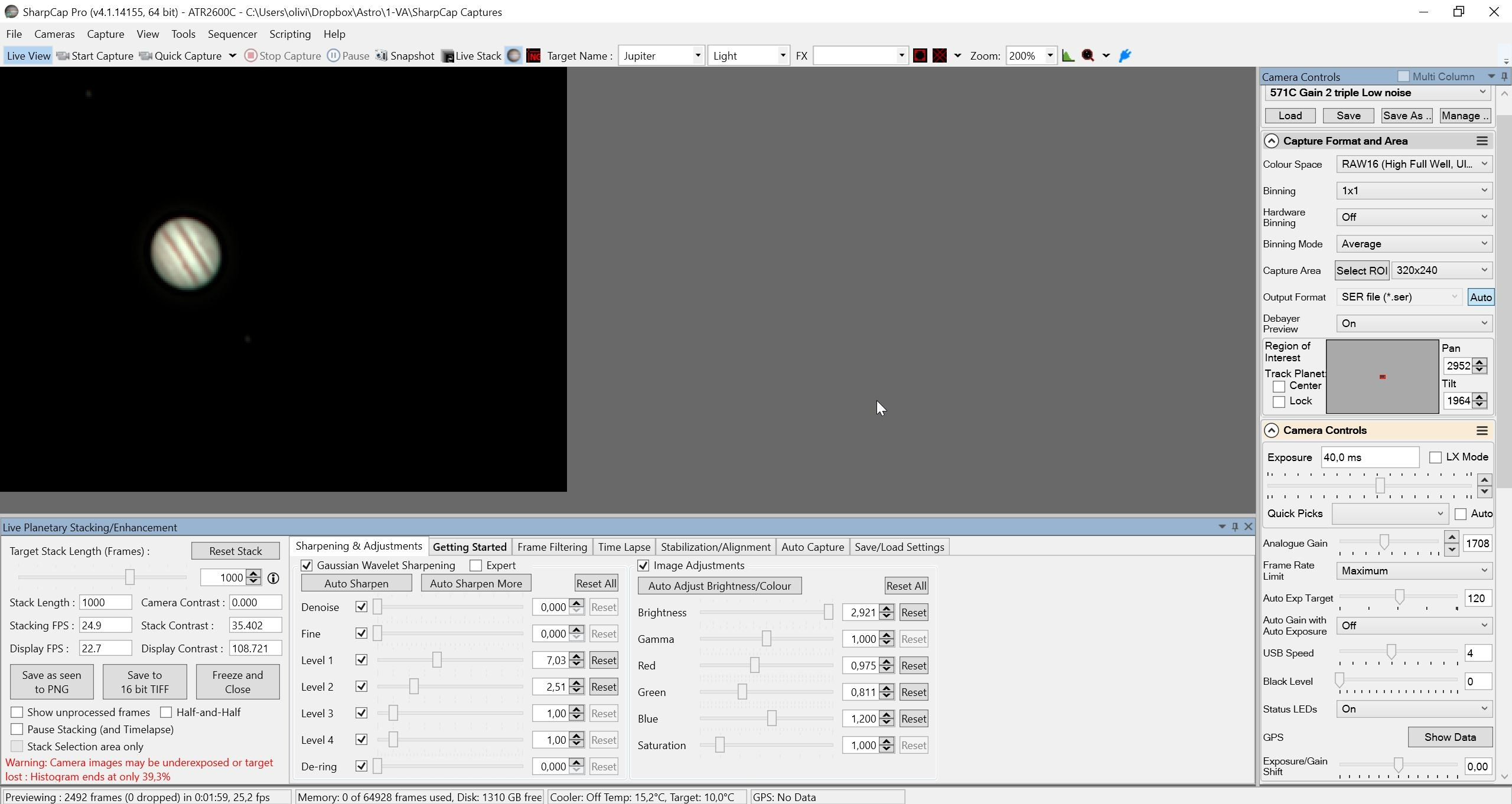This screenshot has width=1512, height=804.
Task: Click the red circle selection area icon
Action: (920, 55)
